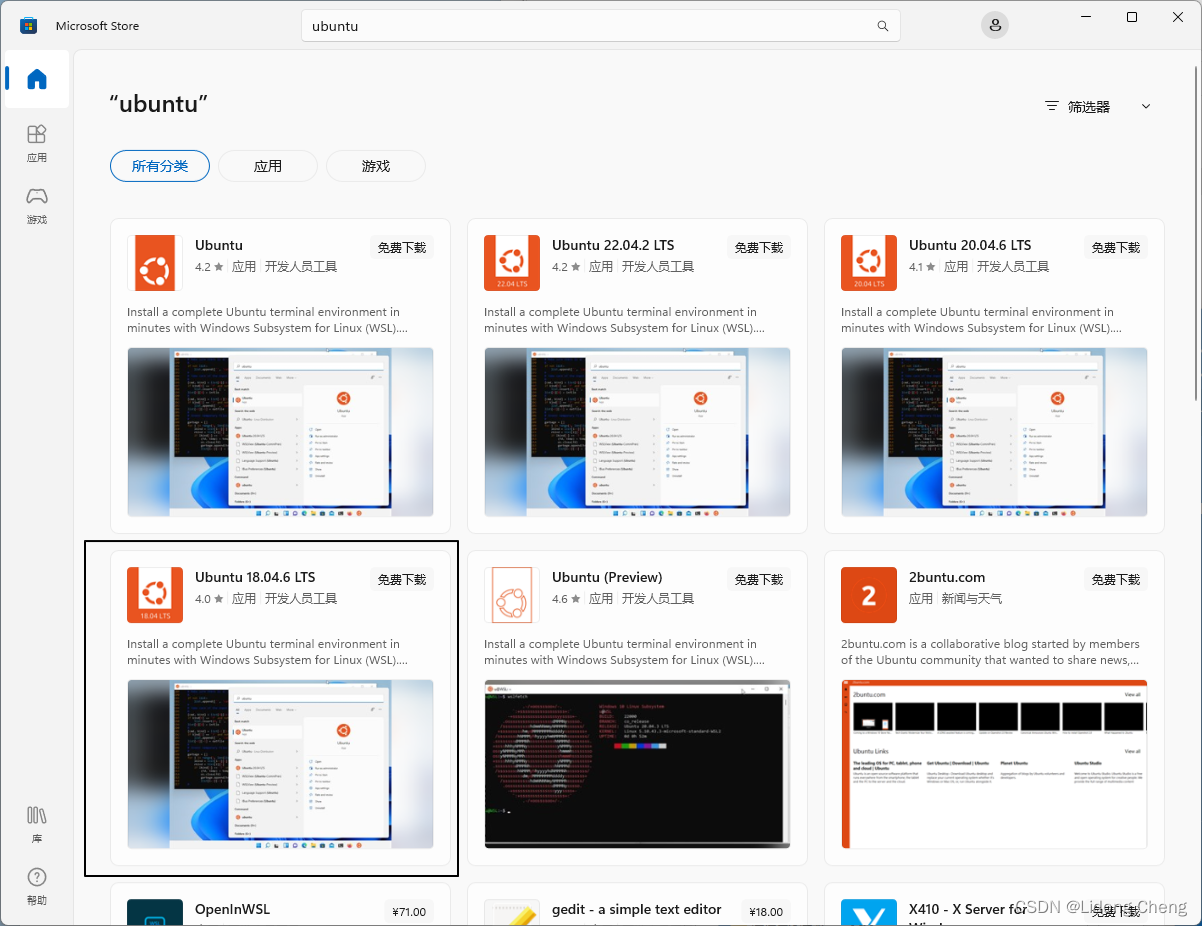Select the 所有分类 category tab

point(160,166)
